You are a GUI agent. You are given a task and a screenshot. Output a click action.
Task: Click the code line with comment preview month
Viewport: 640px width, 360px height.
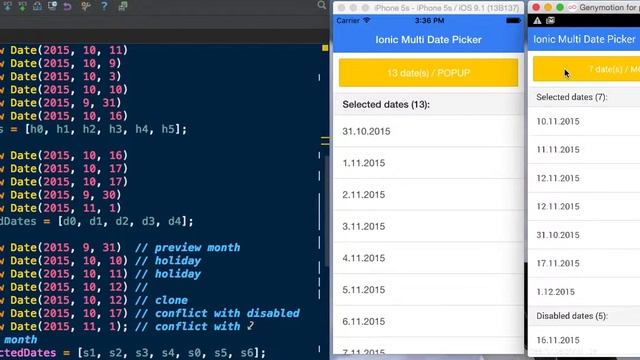coord(120,247)
